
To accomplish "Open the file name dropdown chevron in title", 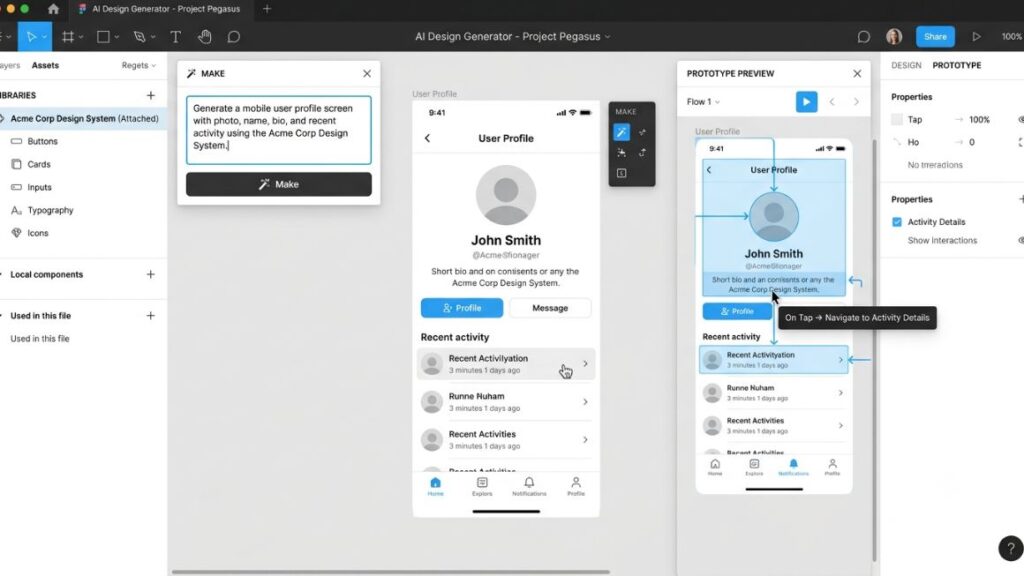I will tap(607, 37).
